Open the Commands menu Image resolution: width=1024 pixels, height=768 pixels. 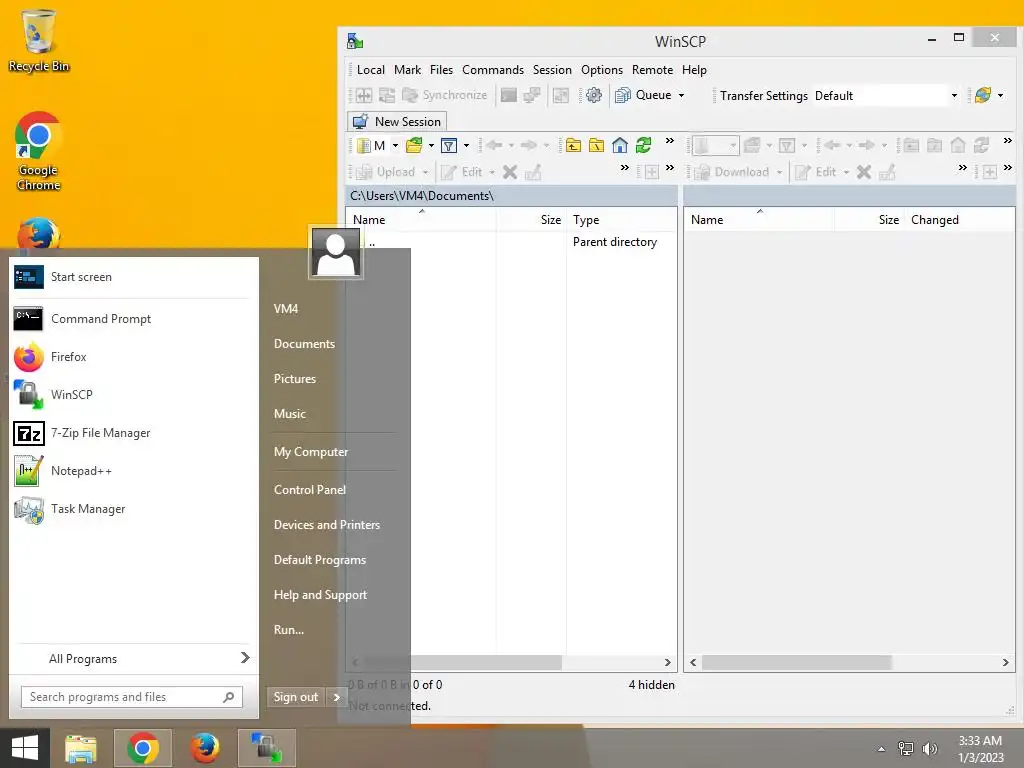pyautogui.click(x=493, y=70)
